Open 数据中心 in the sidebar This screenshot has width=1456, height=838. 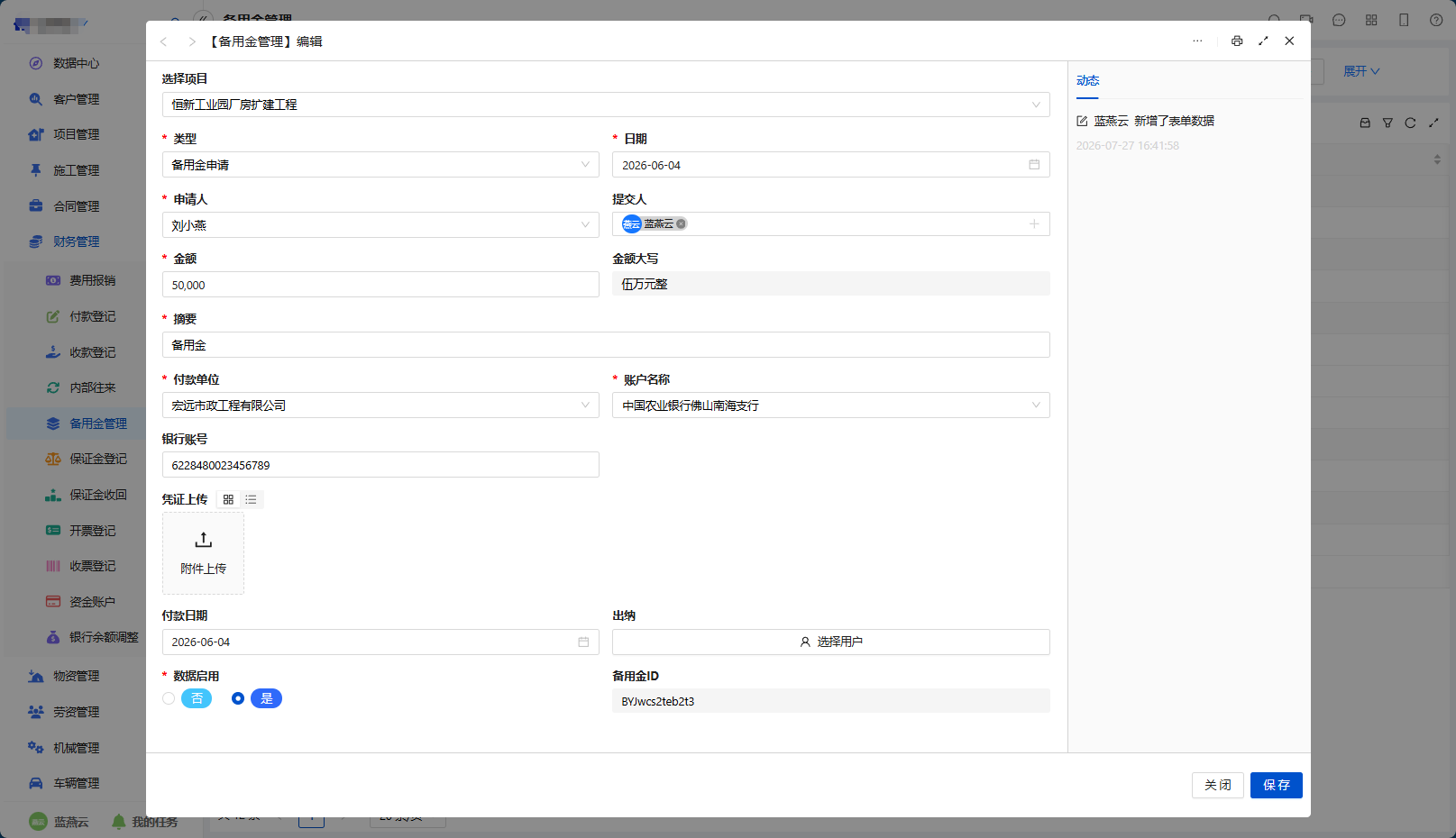76,63
